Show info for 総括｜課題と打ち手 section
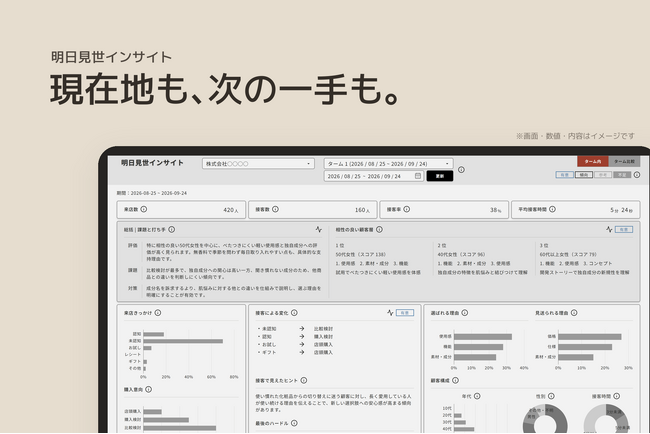The height and width of the screenshot is (434, 650). (172, 229)
